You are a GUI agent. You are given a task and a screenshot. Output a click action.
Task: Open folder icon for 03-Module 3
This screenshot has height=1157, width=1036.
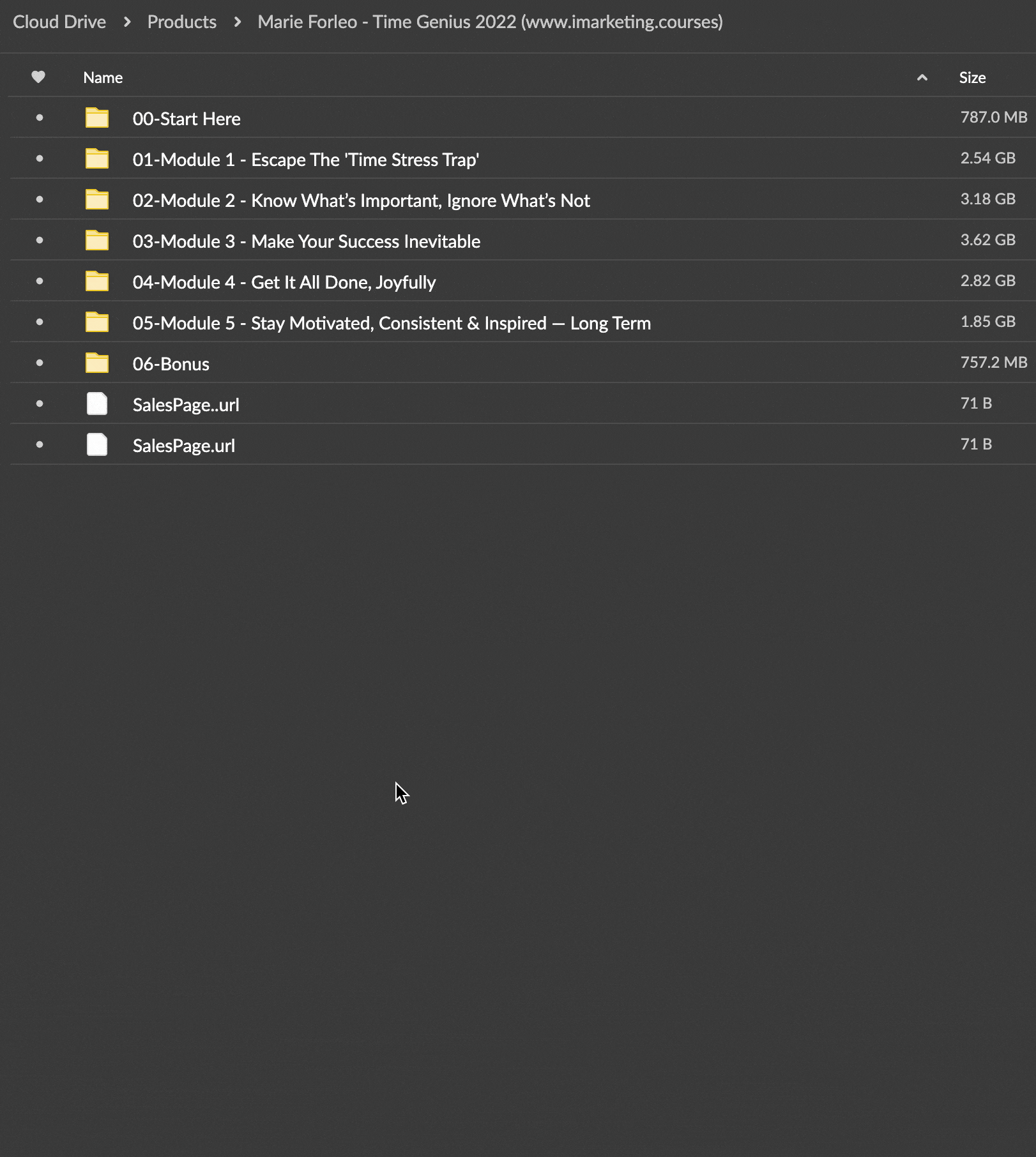pyautogui.click(x=97, y=241)
